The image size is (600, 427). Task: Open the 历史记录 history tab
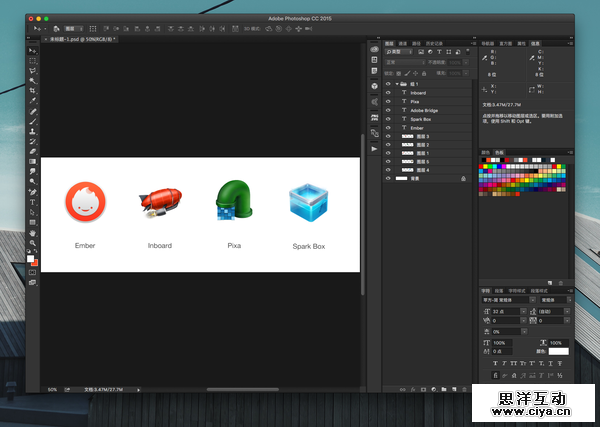pos(435,44)
